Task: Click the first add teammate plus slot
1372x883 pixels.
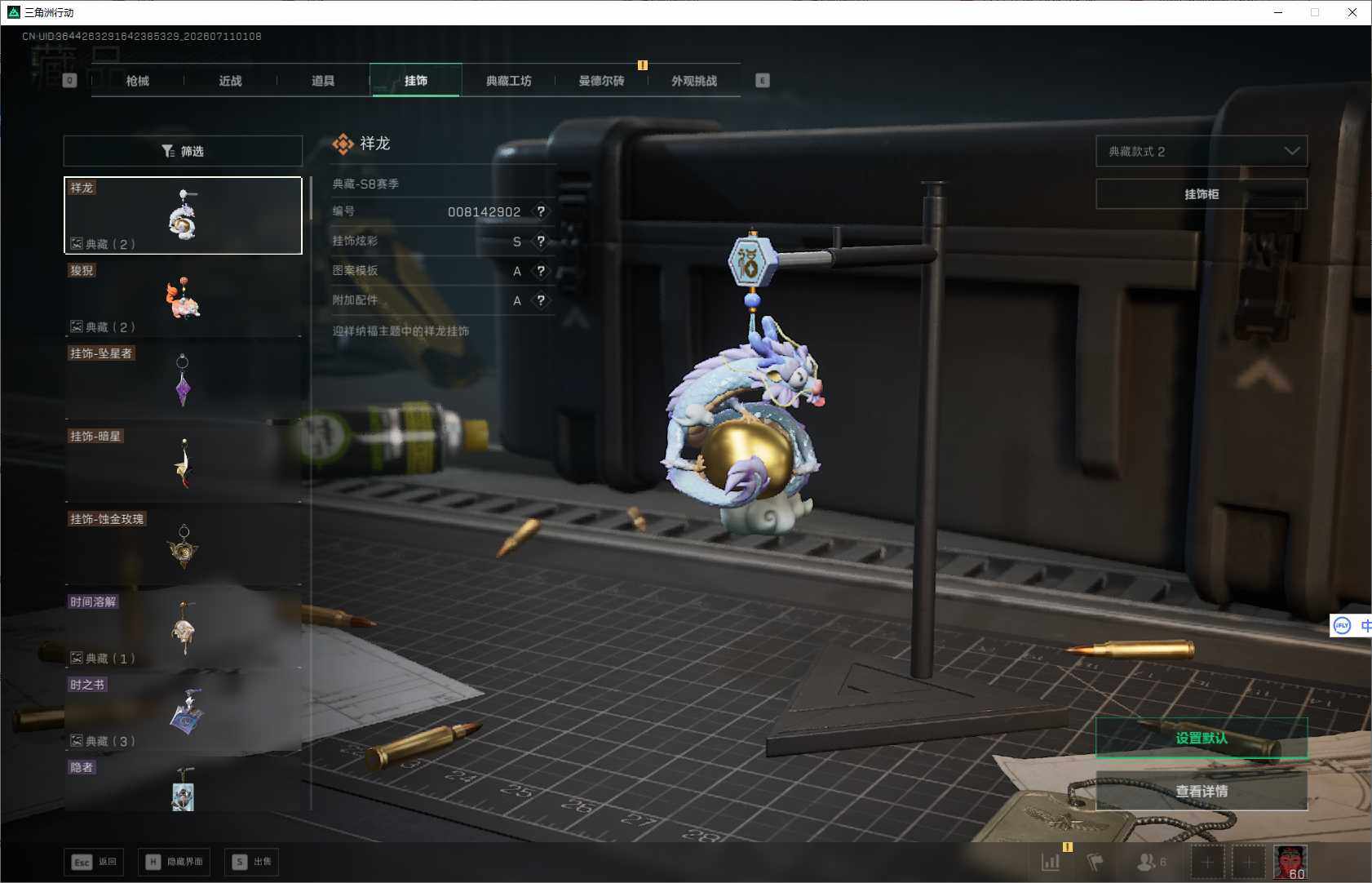Action: point(1208,862)
